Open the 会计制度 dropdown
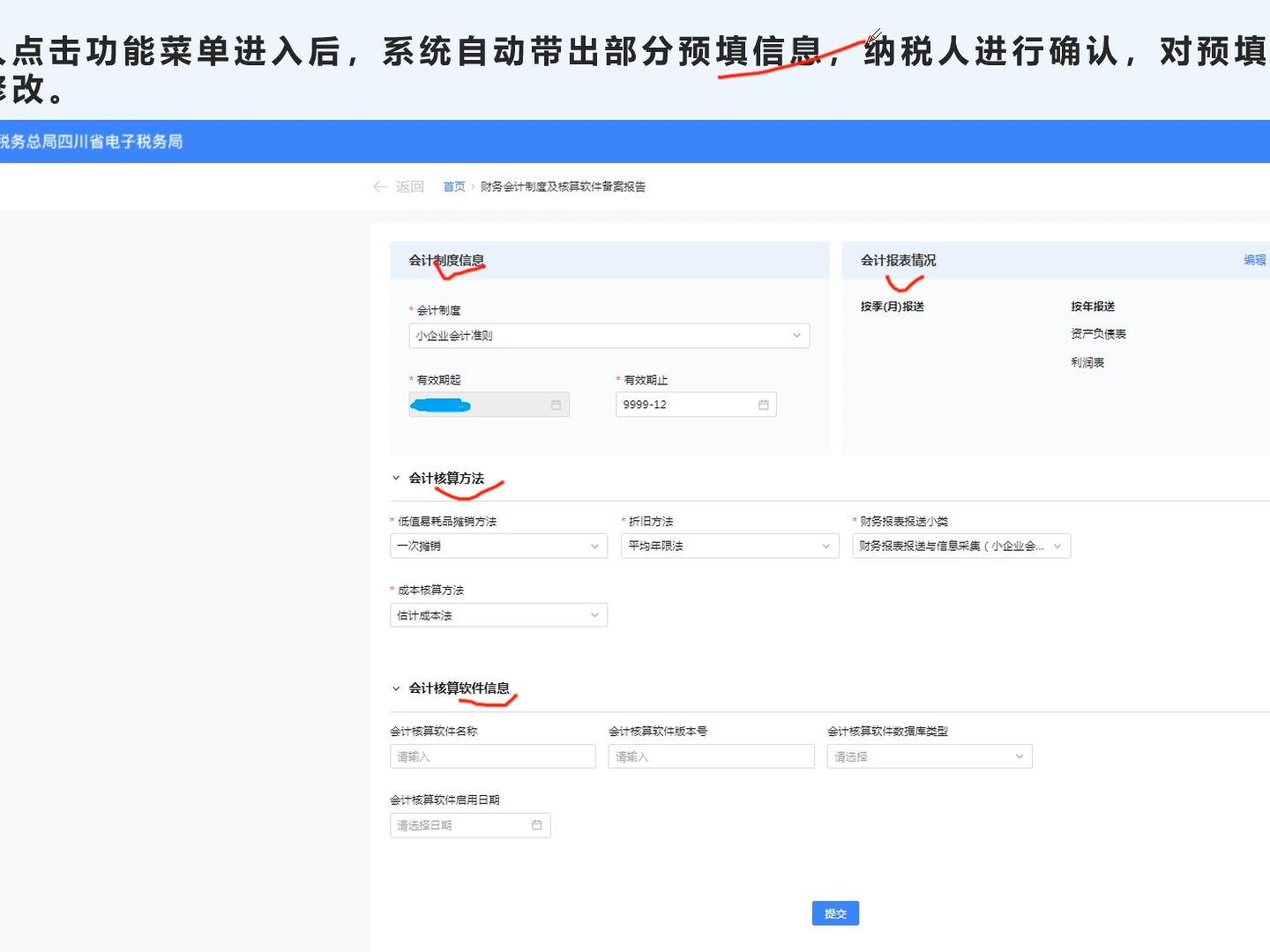1270x952 pixels. tap(609, 336)
